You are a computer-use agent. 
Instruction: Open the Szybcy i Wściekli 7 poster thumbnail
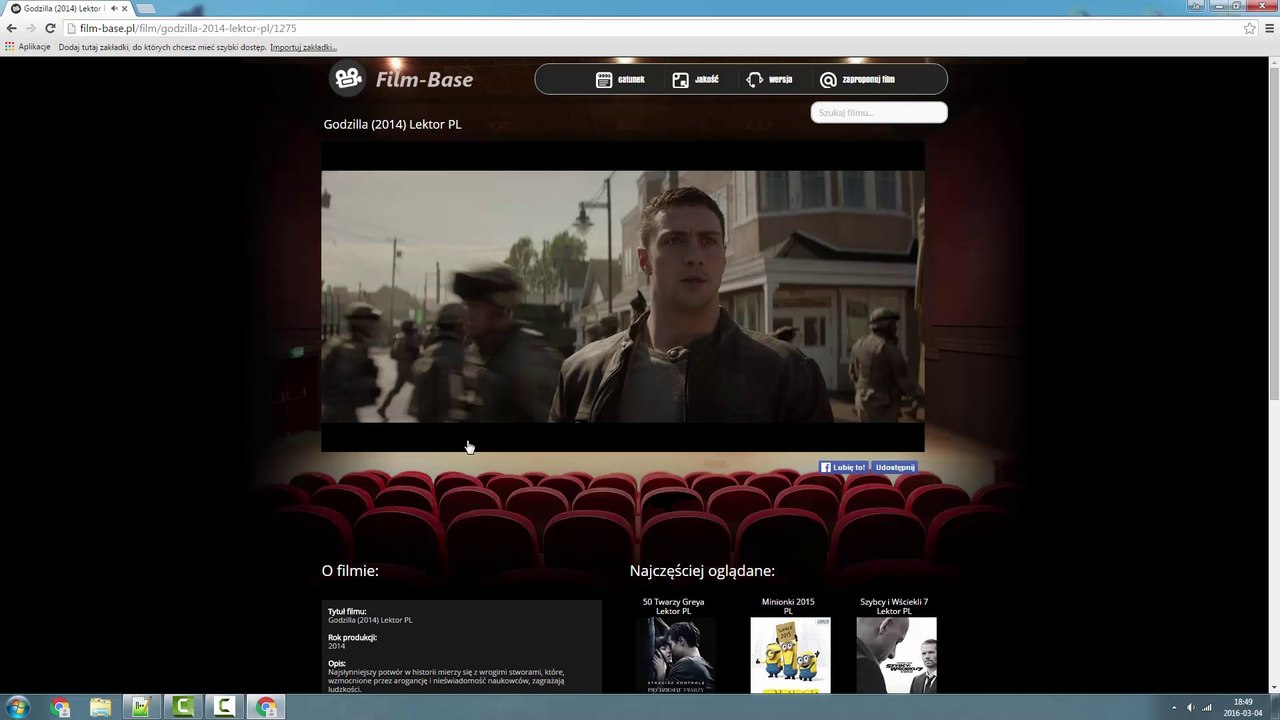896,655
